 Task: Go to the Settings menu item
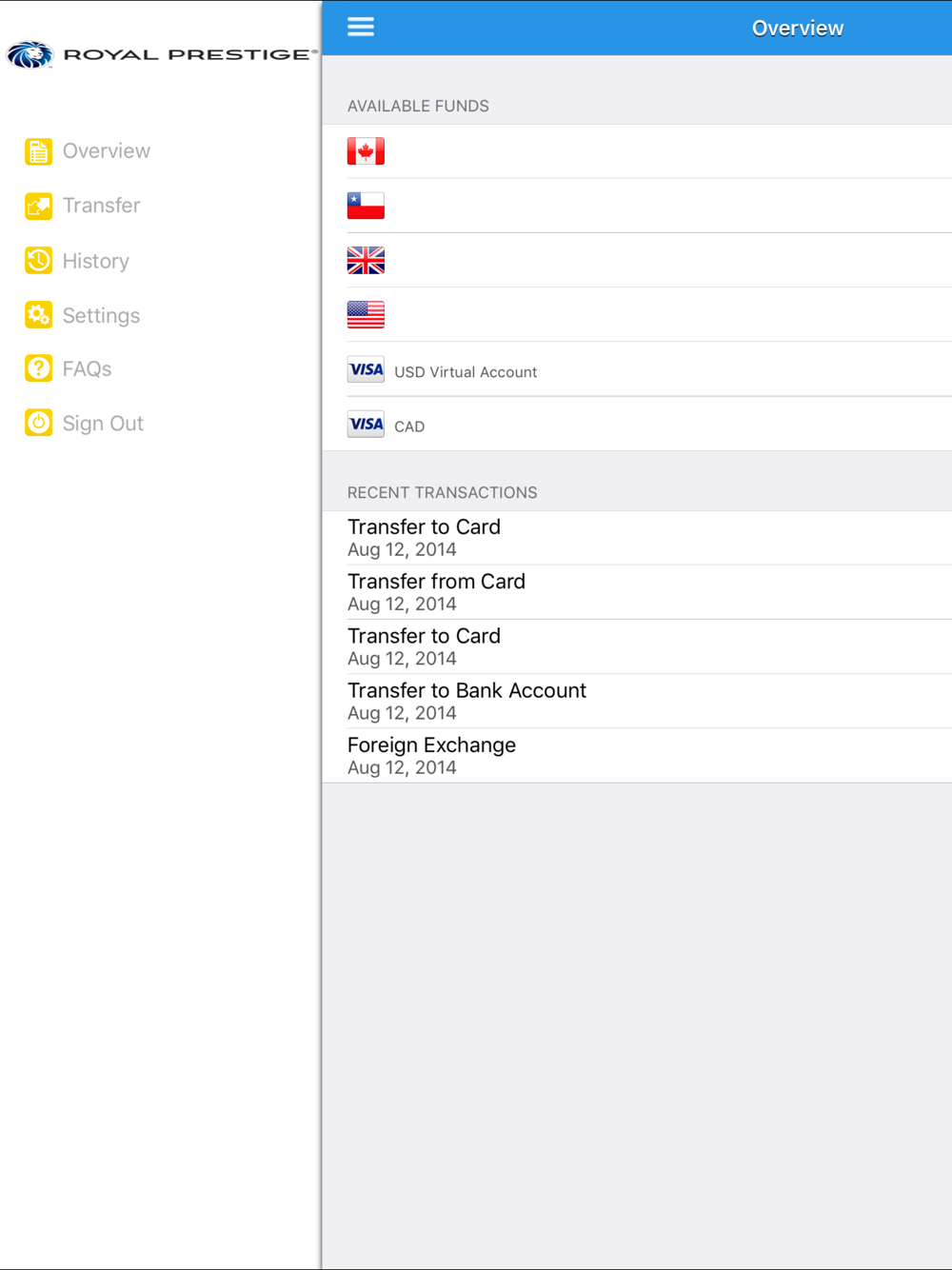click(101, 315)
